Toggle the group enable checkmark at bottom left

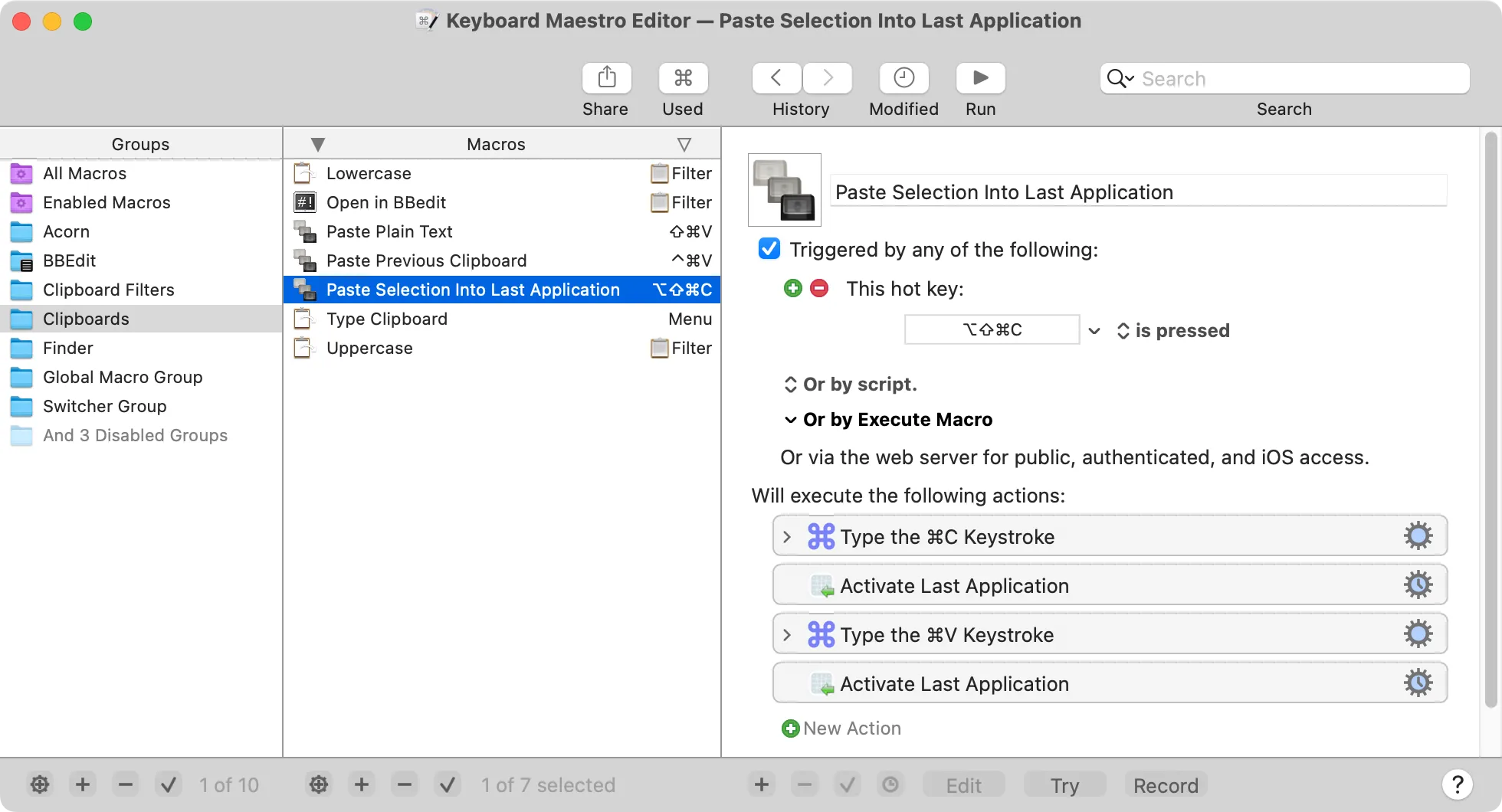(169, 784)
